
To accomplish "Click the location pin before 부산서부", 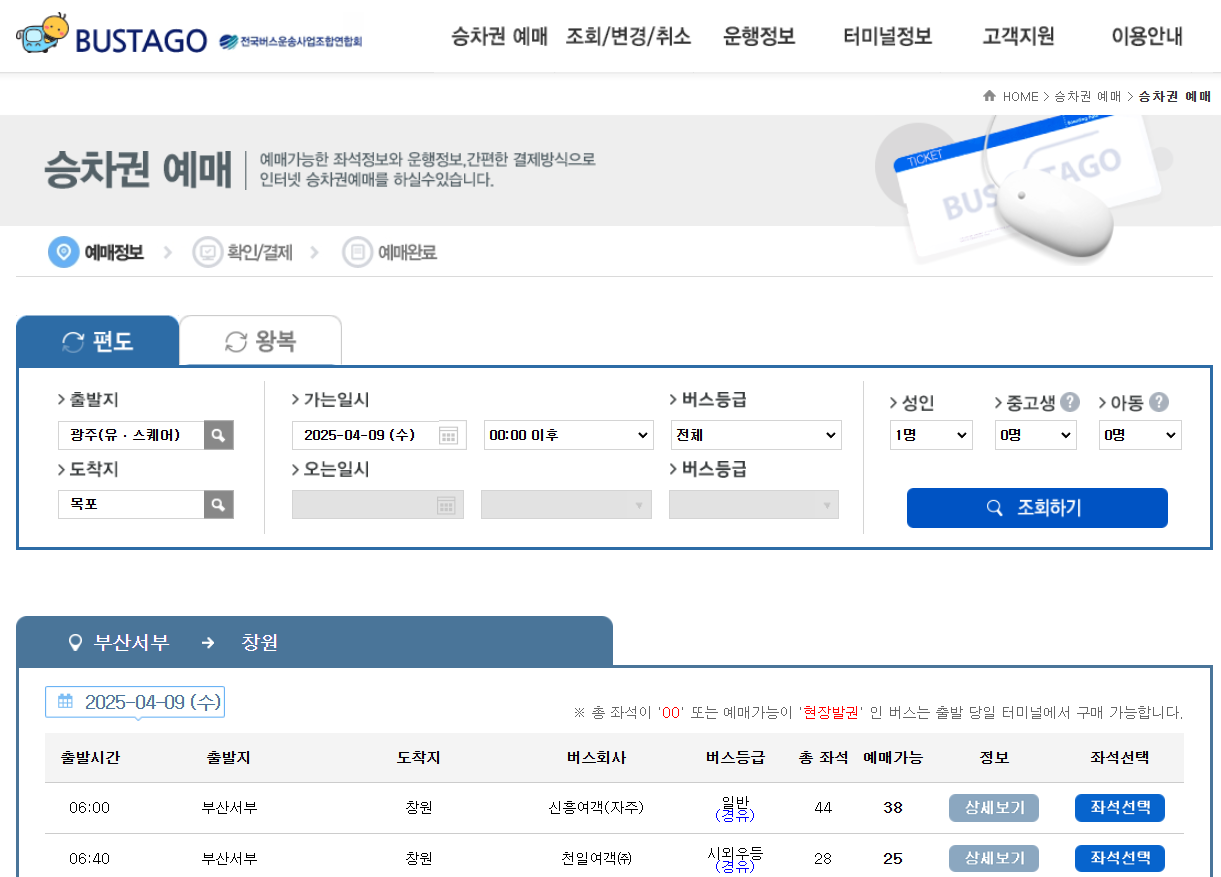I will tap(74, 642).
